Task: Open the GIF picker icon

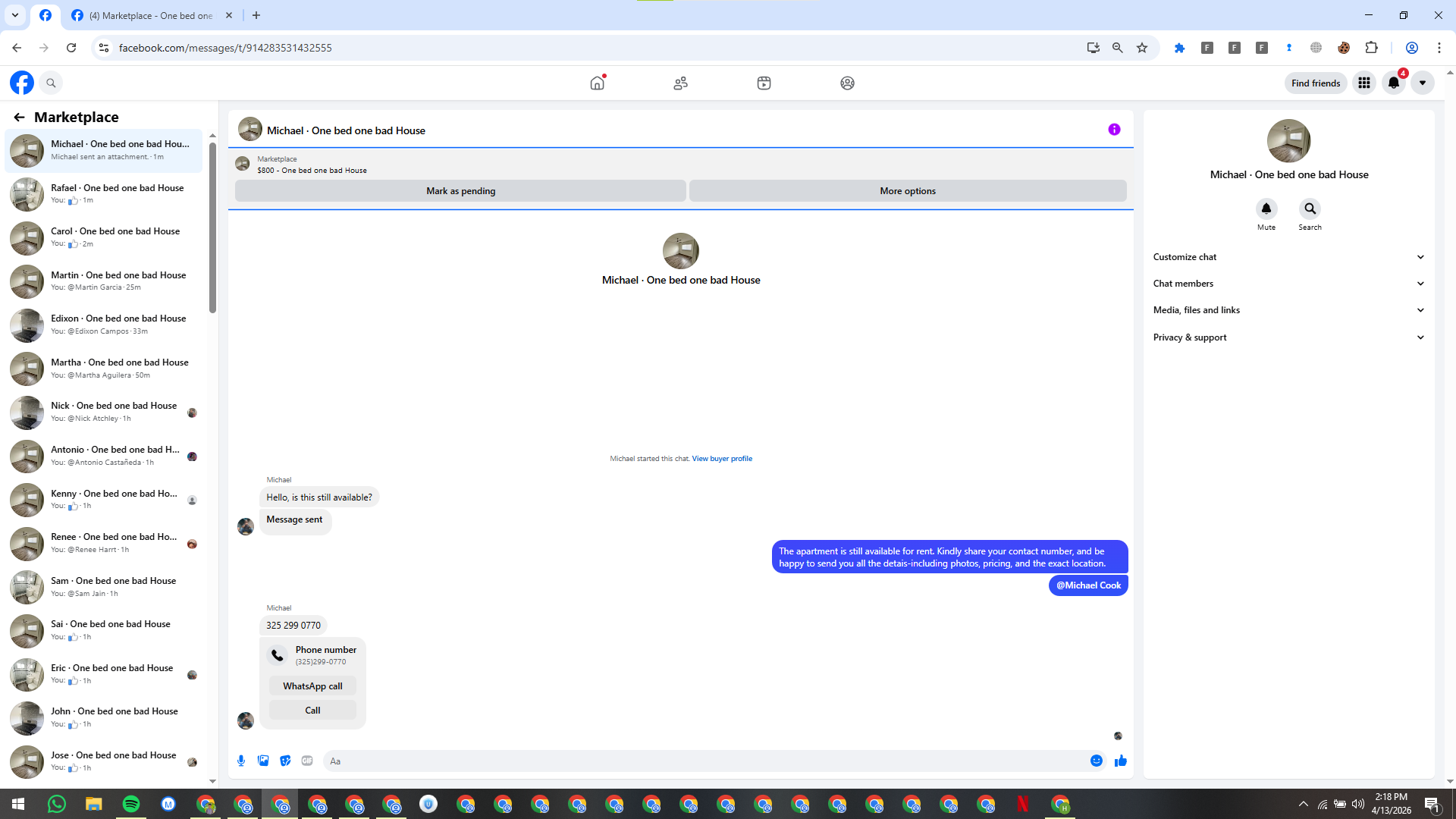Action: point(307,761)
